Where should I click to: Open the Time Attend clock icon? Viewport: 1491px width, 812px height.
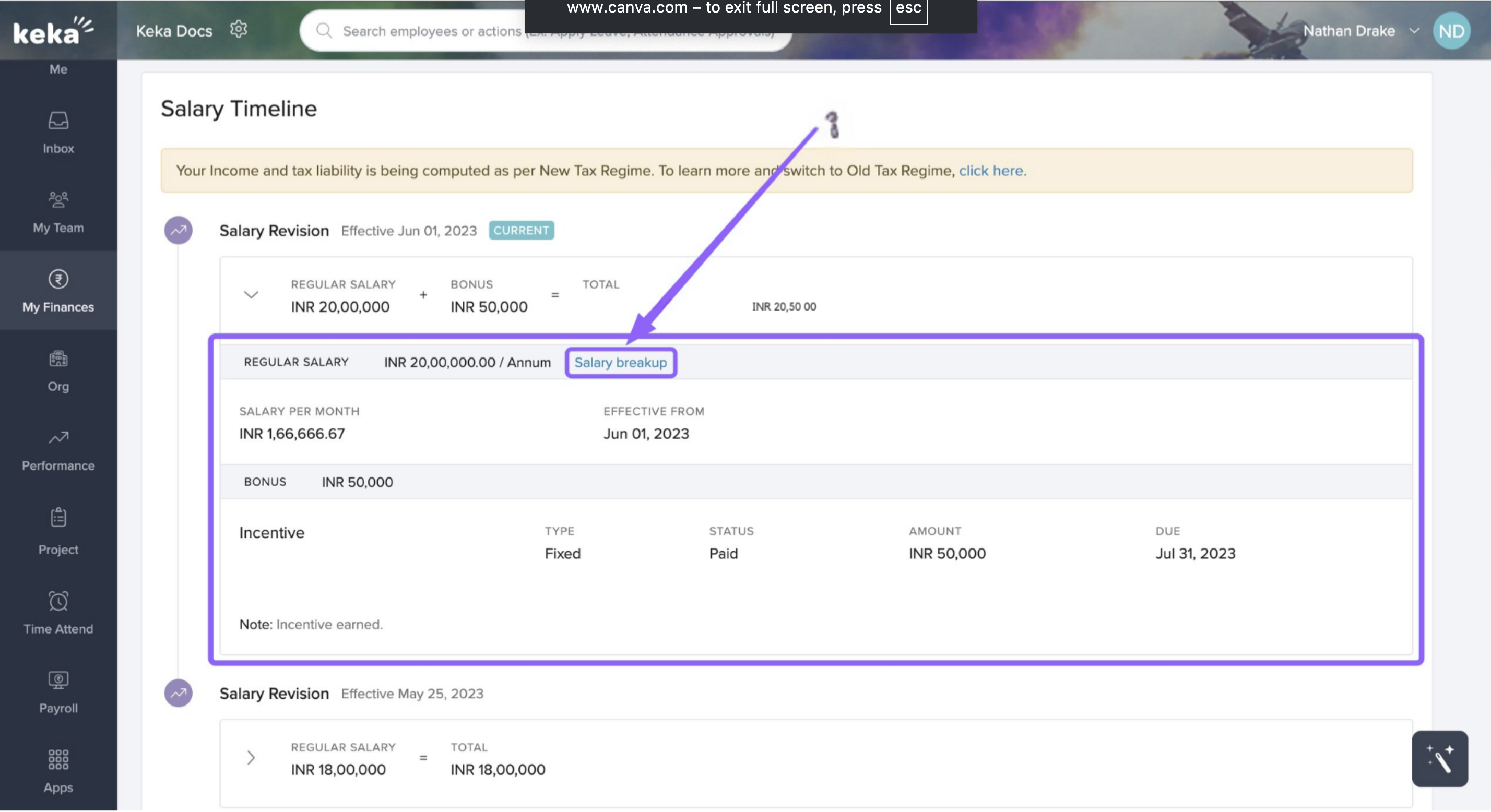58,601
